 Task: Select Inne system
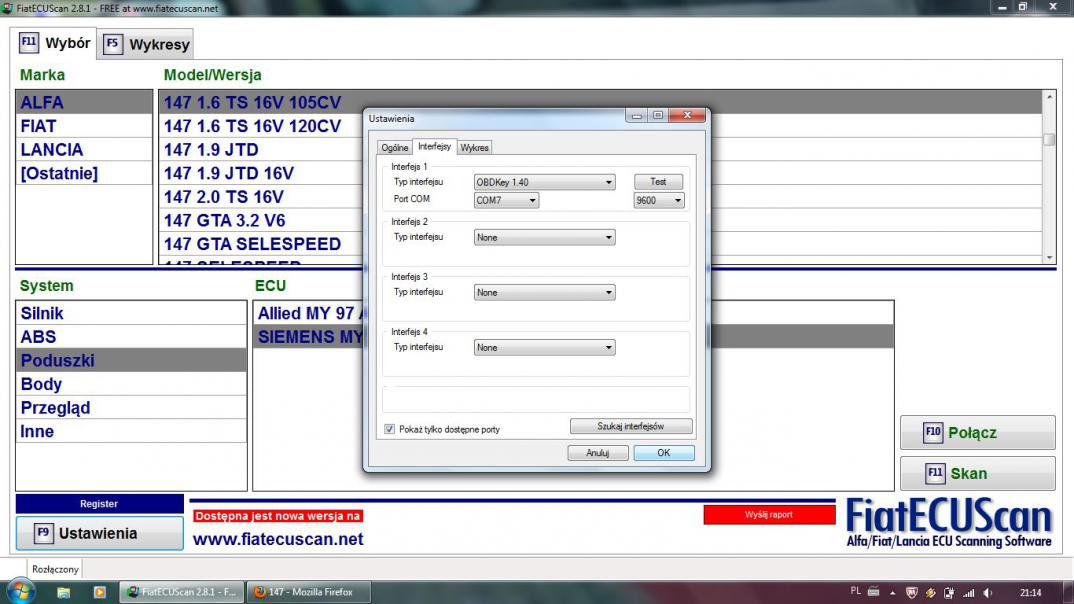point(131,431)
